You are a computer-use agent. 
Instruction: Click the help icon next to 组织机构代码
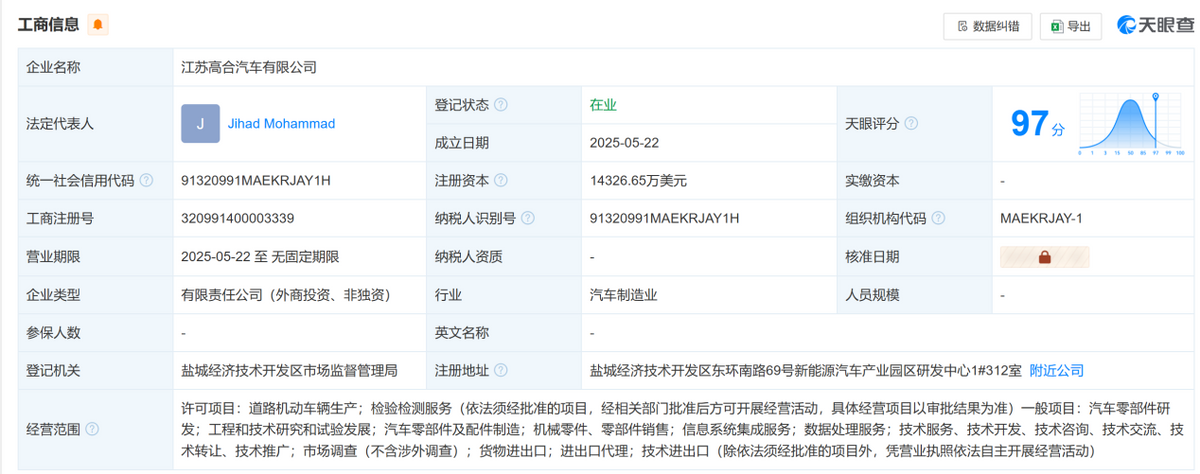pyautogui.click(x=939, y=218)
